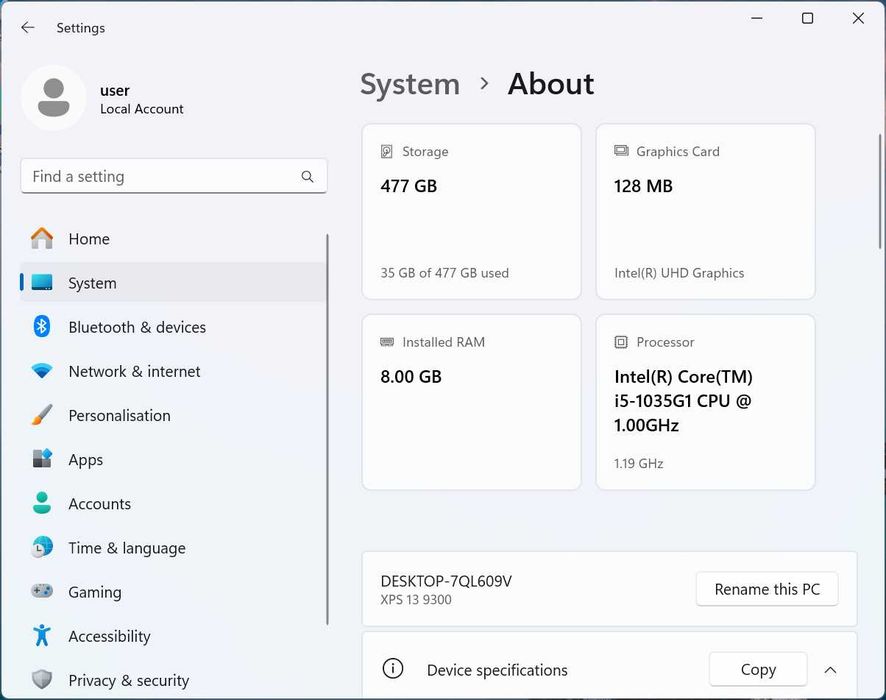Click the Storage info card
The image size is (886, 700).
click(471, 211)
